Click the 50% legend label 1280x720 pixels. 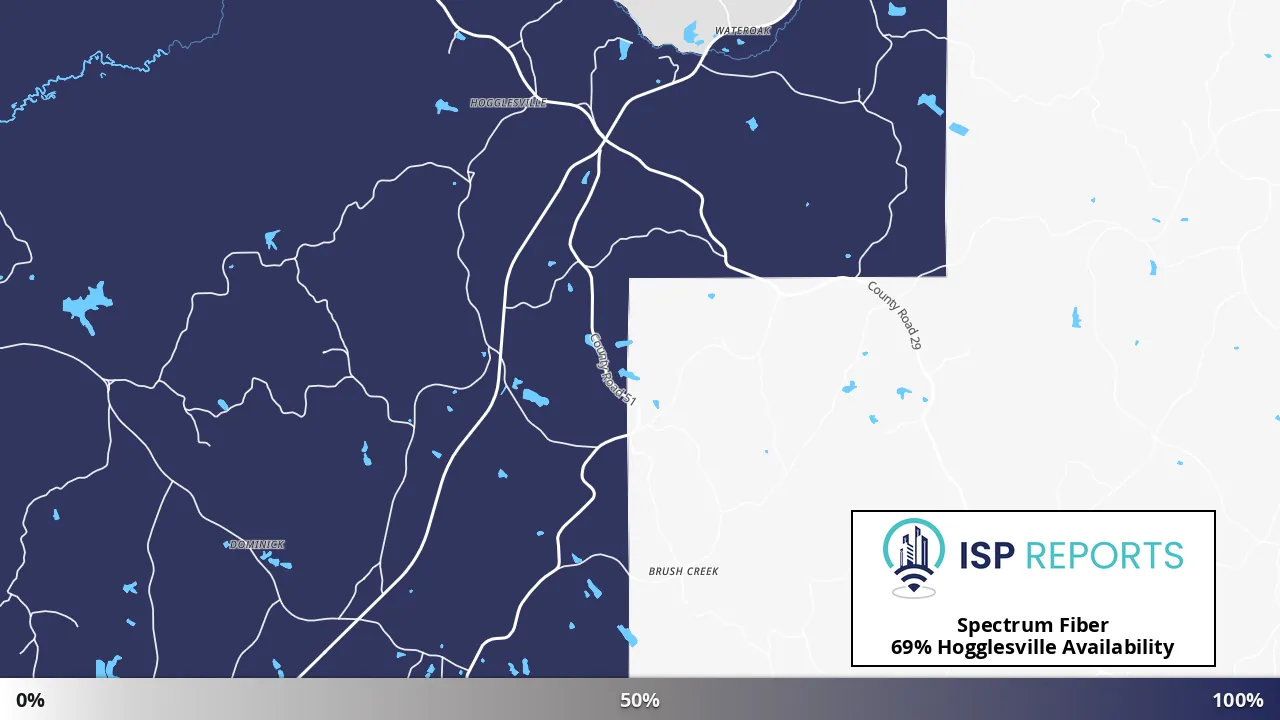[x=640, y=700]
